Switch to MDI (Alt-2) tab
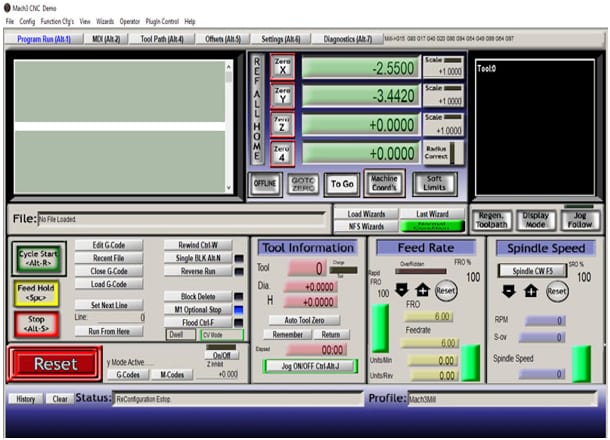 (x=106, y=39)
